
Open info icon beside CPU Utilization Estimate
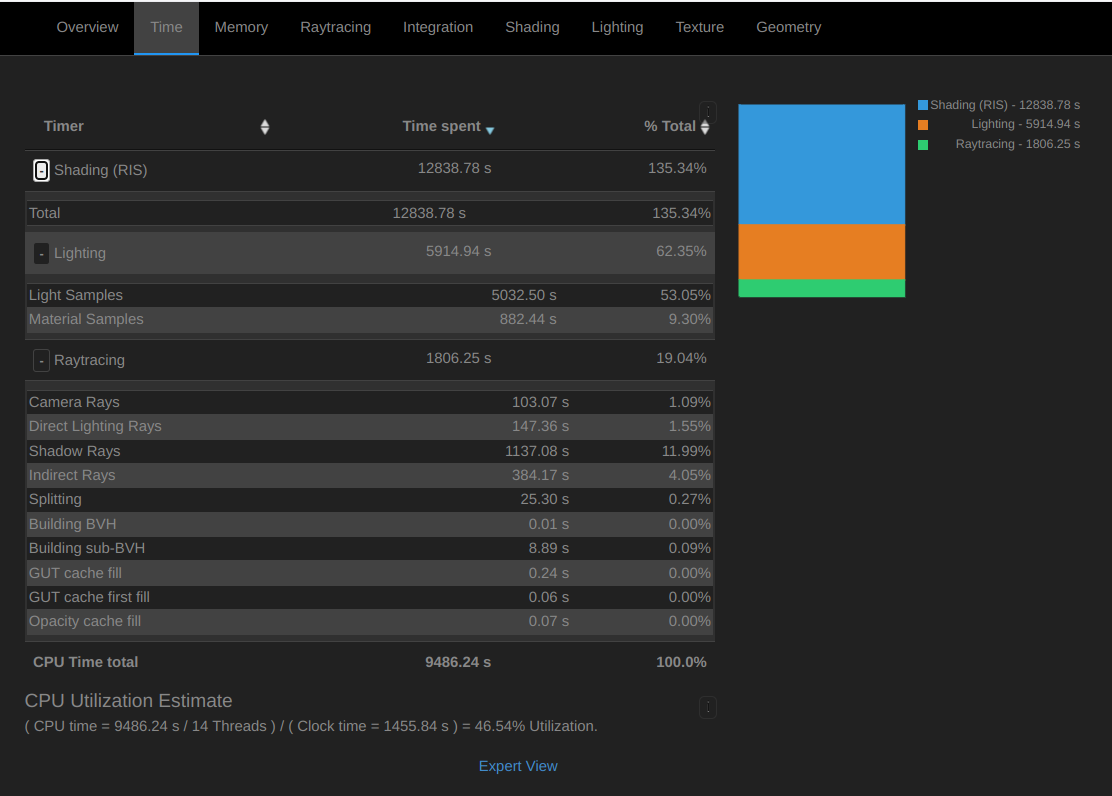pyautogui.click(x=708, y=707)
